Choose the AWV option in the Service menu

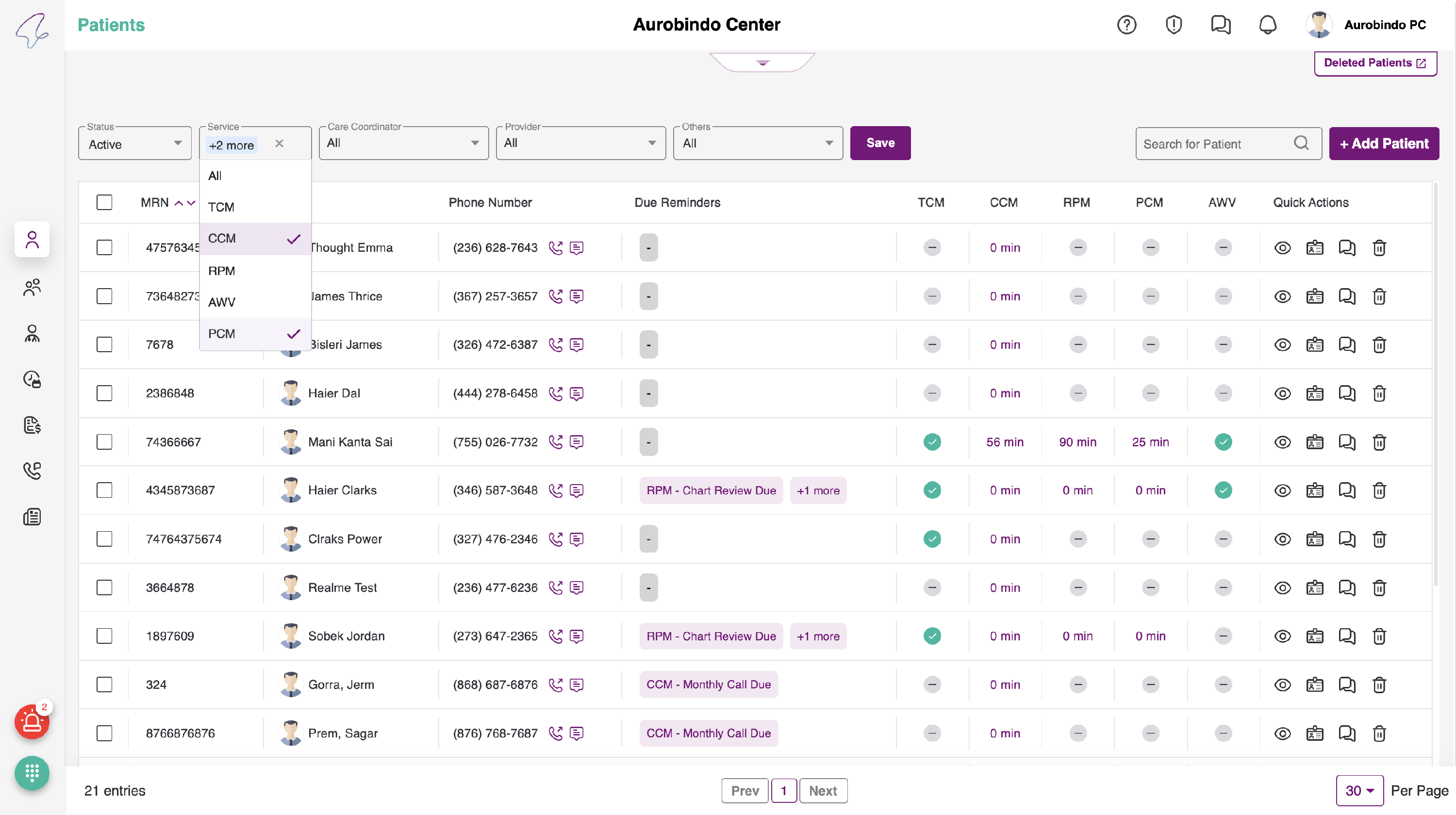point(222,302)
